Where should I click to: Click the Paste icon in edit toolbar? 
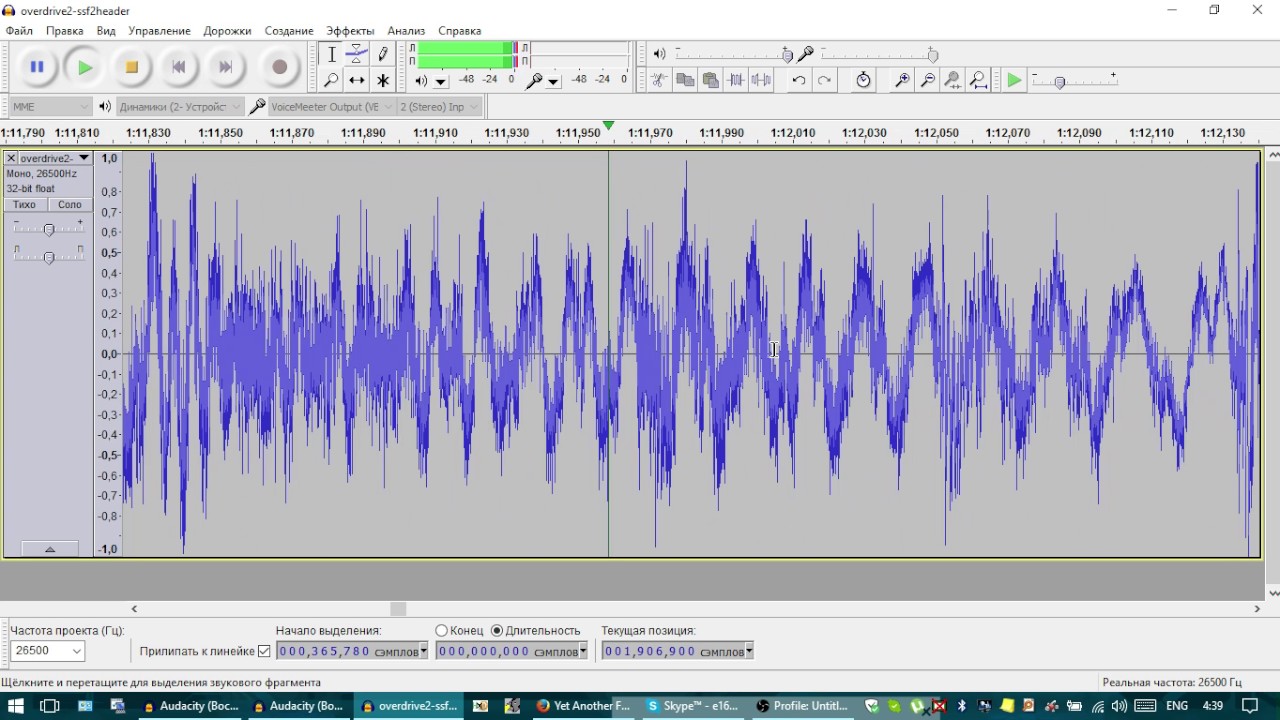[711, 80]
